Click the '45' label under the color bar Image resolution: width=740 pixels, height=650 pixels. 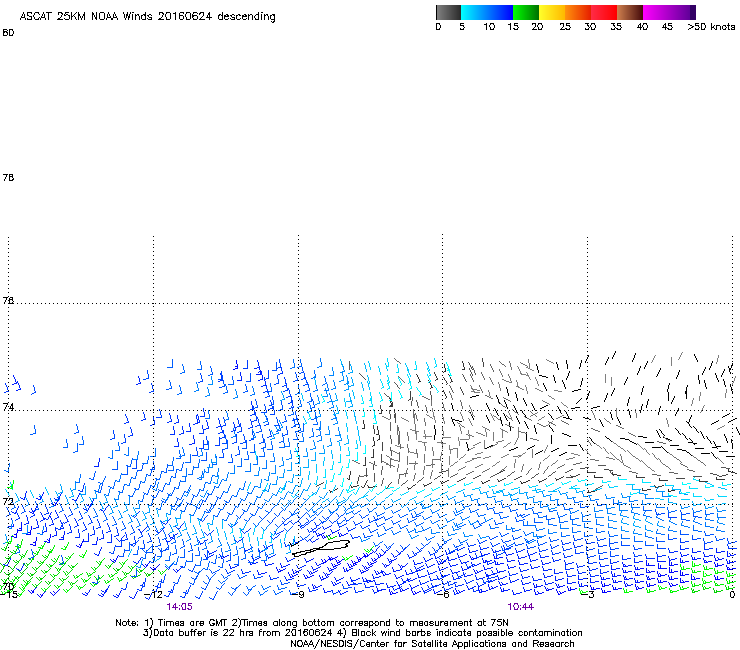click(x=667, y=27)
